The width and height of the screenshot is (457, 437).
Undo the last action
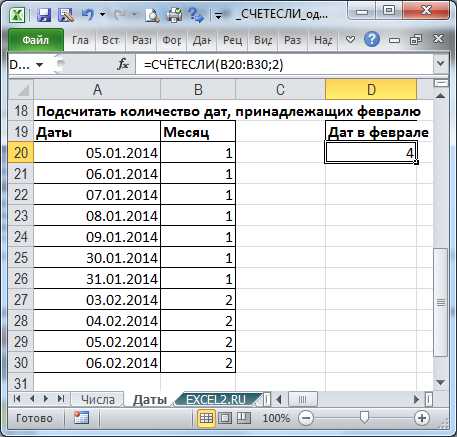pos(88,15)
